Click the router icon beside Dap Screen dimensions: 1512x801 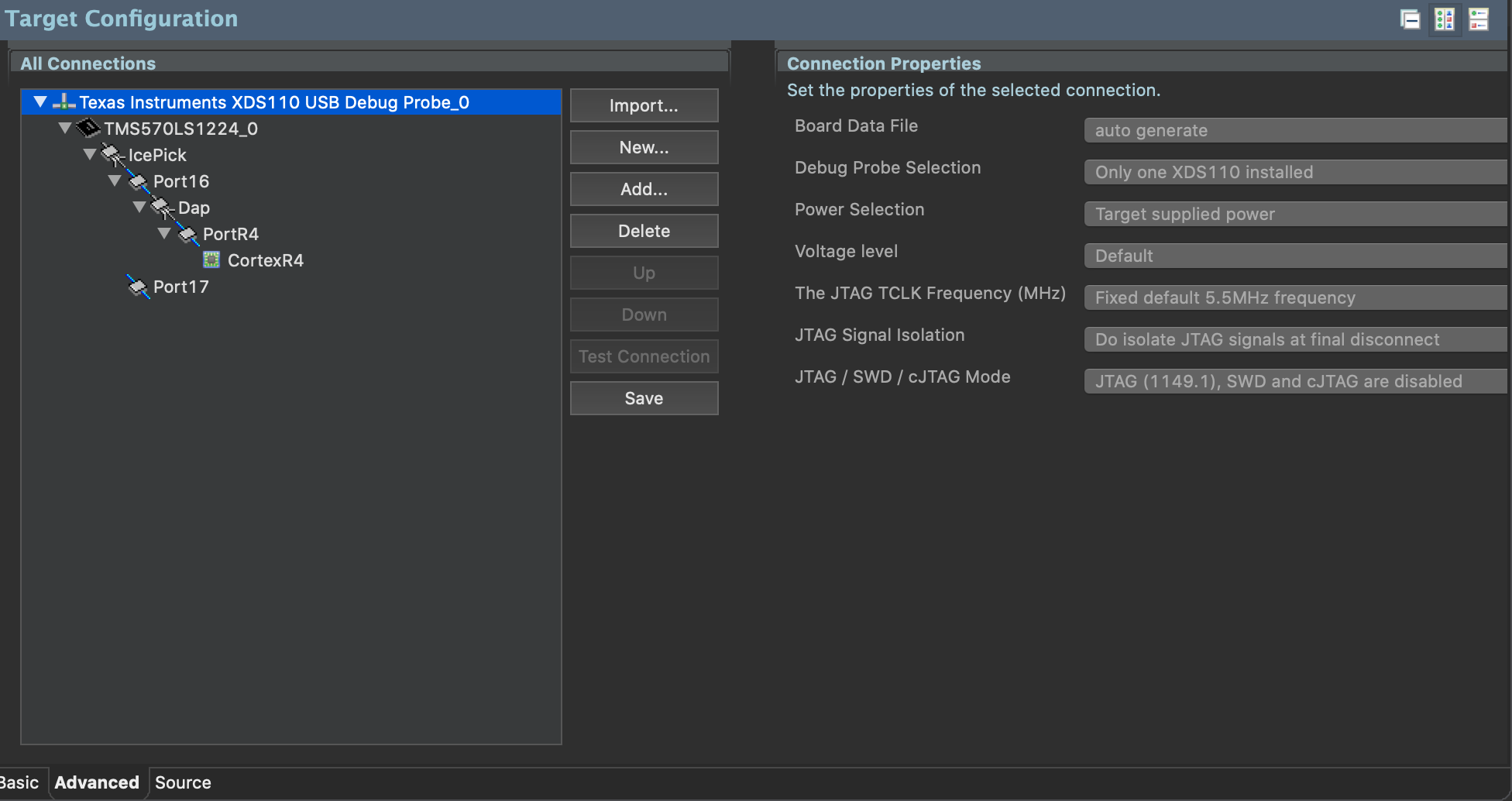click(163, 207)
